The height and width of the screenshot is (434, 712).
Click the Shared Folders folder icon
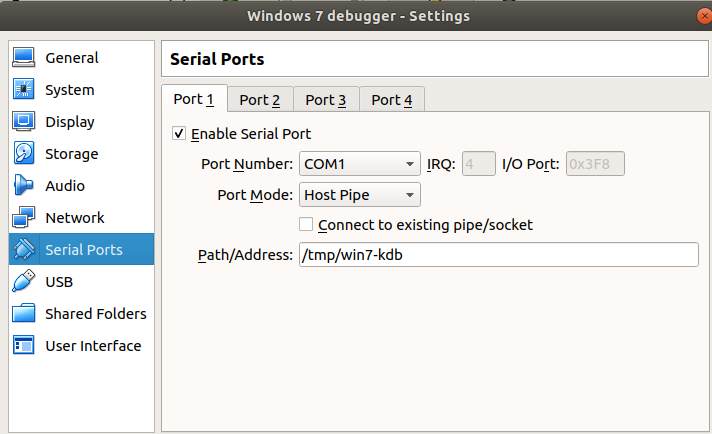(x=24, y=313)
